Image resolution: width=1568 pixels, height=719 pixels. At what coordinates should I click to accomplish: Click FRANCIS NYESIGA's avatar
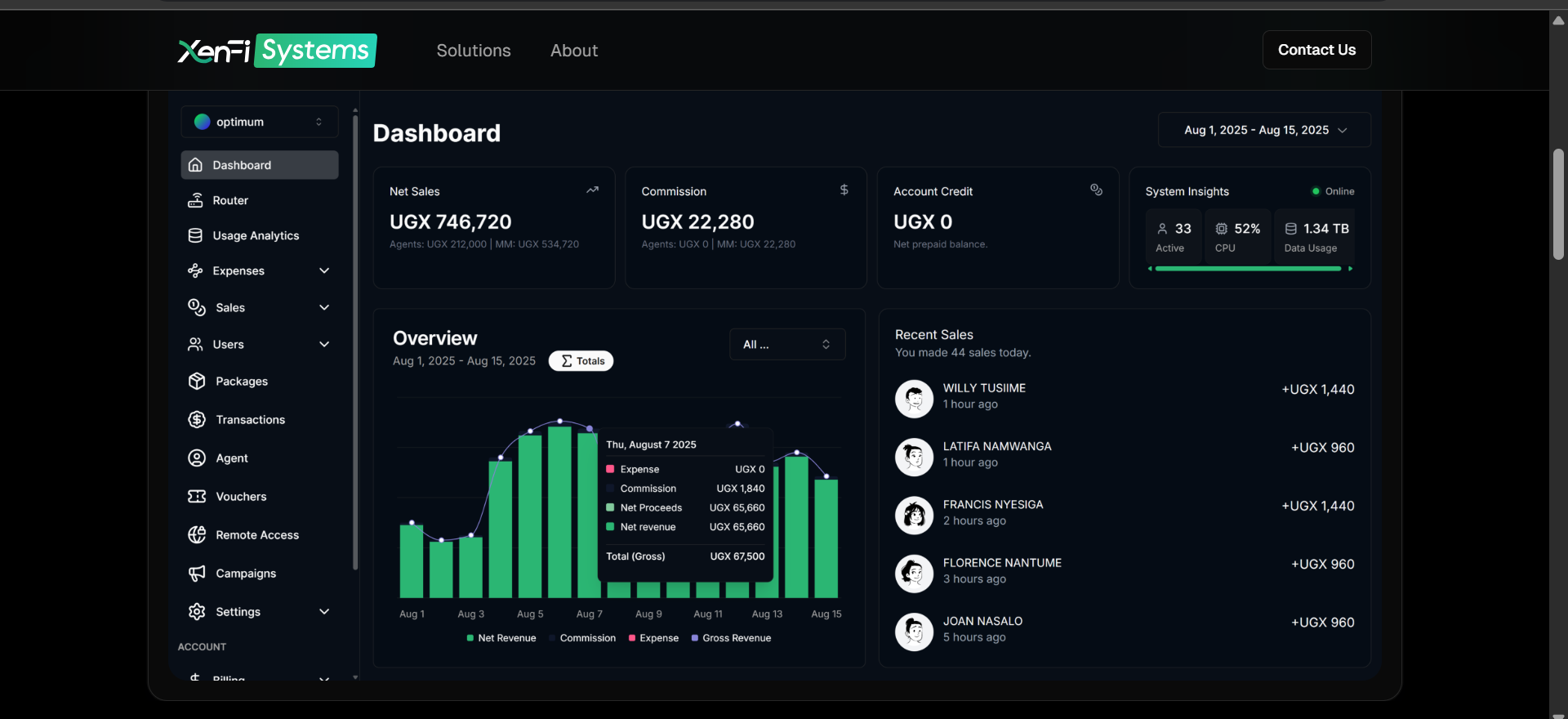click(914, 516)
